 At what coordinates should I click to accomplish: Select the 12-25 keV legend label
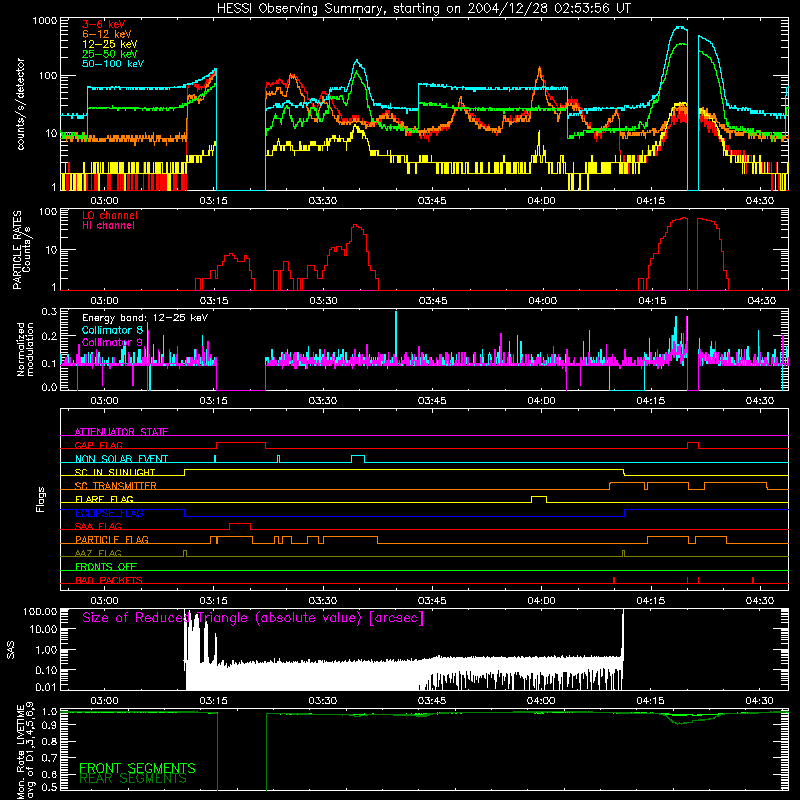click(x=109, y=44)
